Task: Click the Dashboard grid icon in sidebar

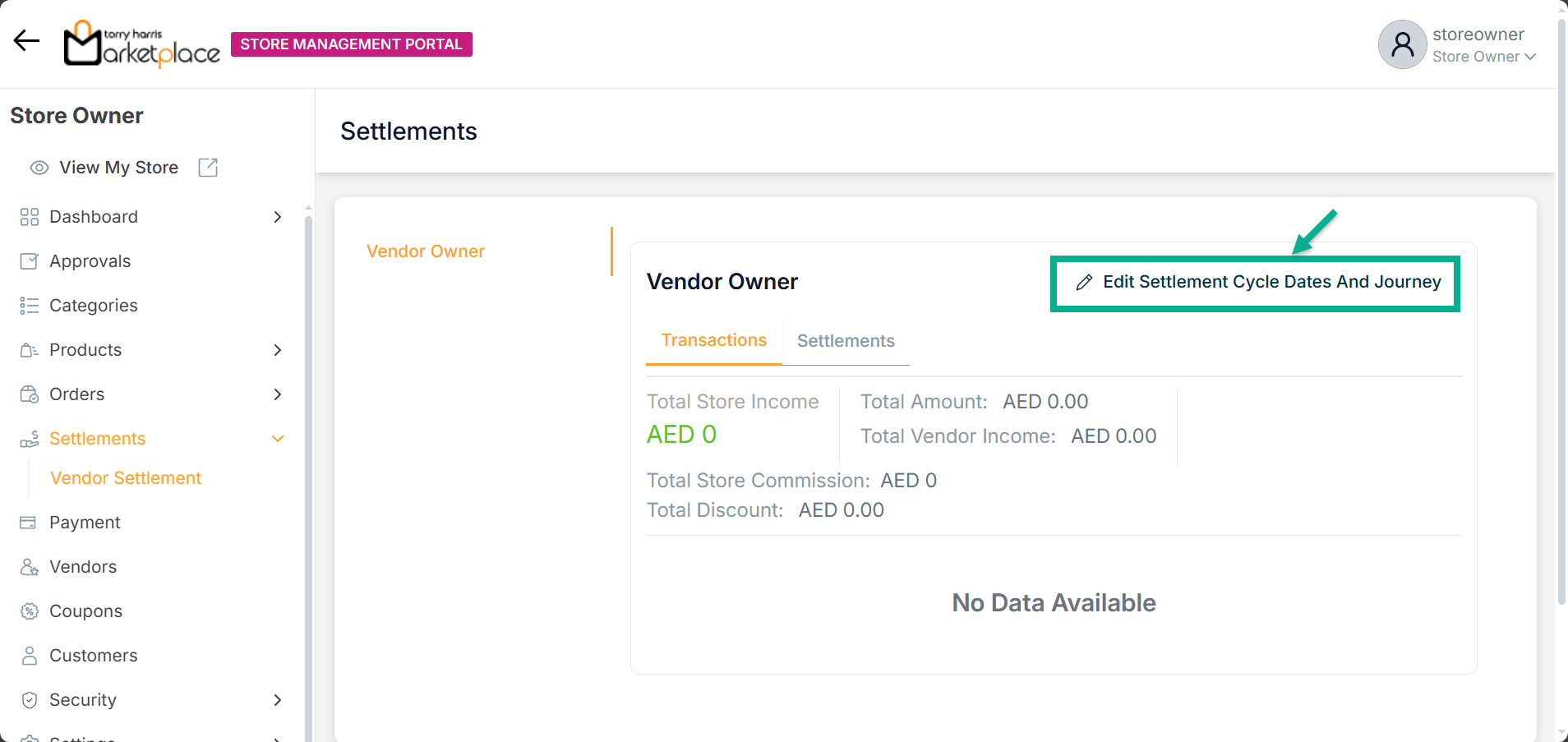Action: coord(30,217)
